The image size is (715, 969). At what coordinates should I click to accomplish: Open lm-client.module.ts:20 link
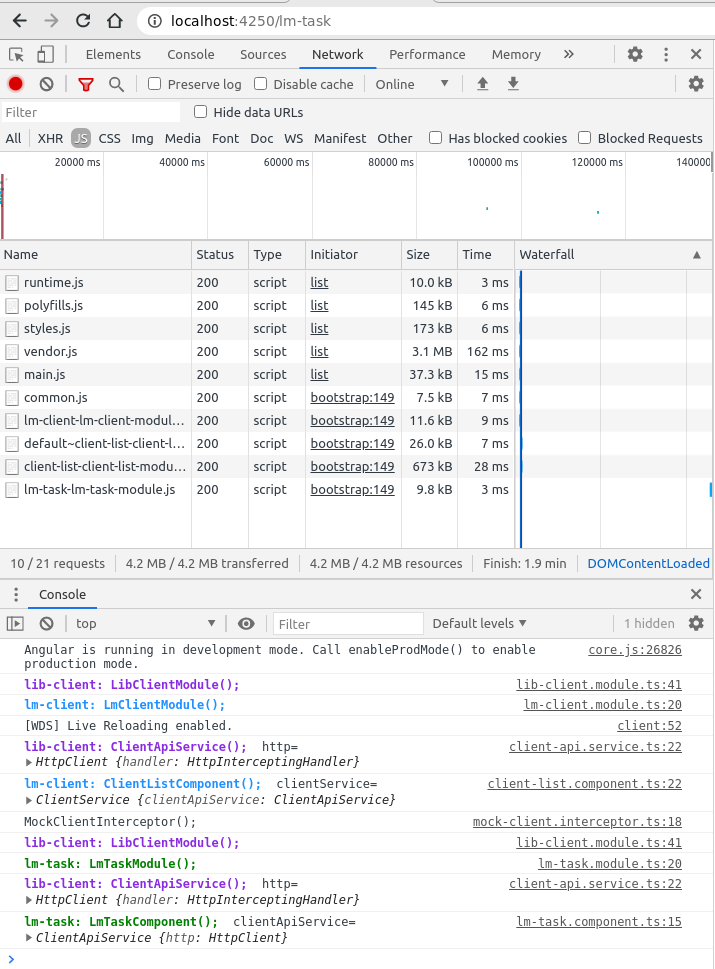(x=603, y=705)
